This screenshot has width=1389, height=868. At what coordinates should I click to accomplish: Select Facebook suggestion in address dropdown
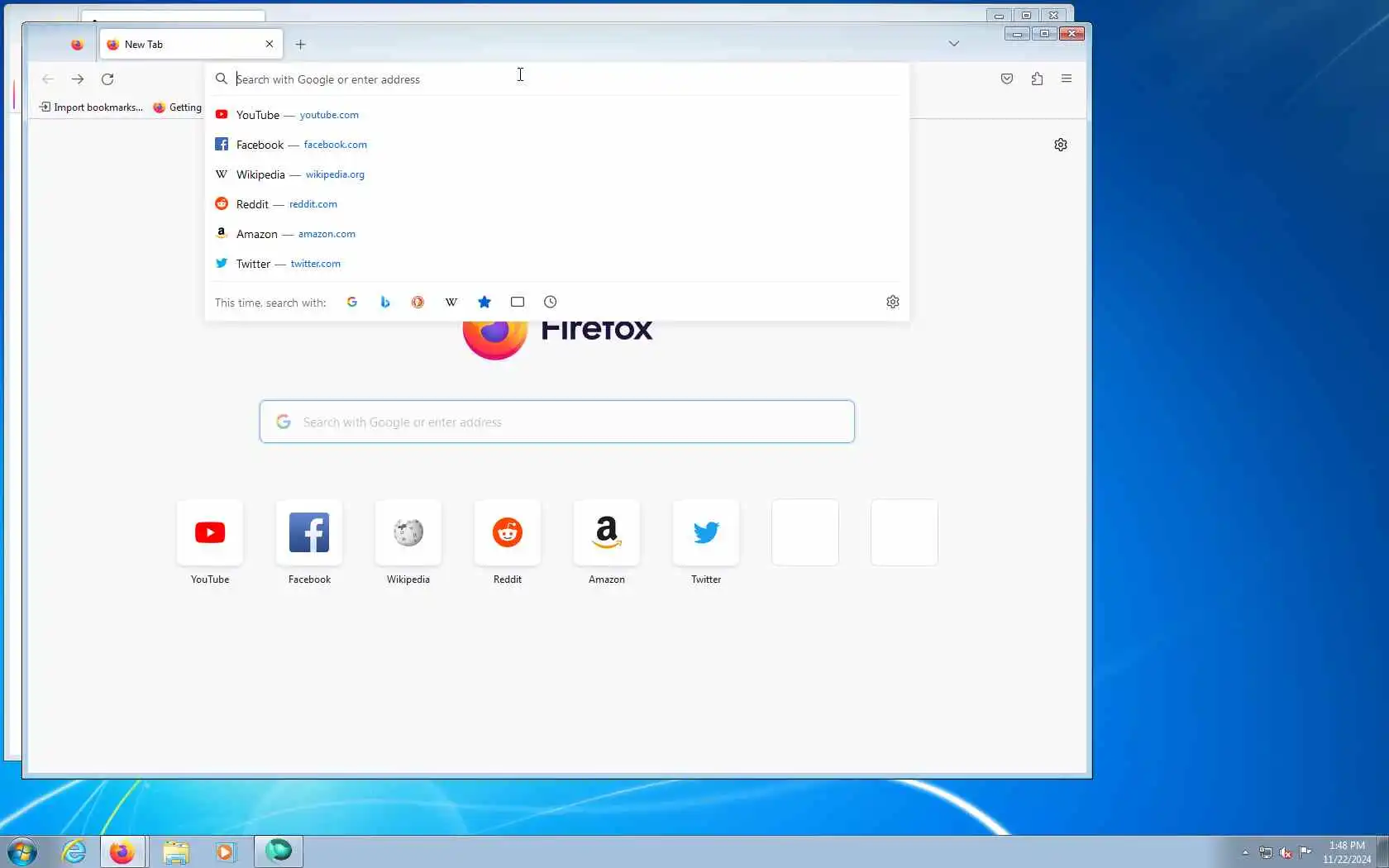[x=557, y=145]
